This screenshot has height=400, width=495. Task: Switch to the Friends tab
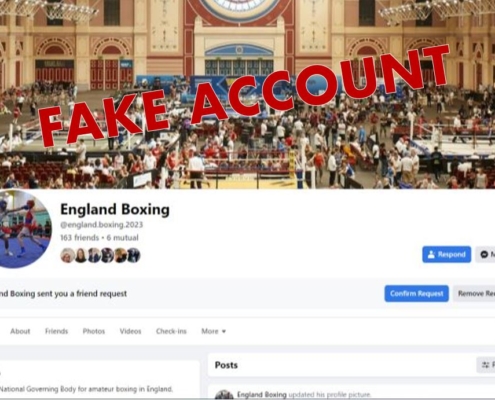[x=56, y=331]
